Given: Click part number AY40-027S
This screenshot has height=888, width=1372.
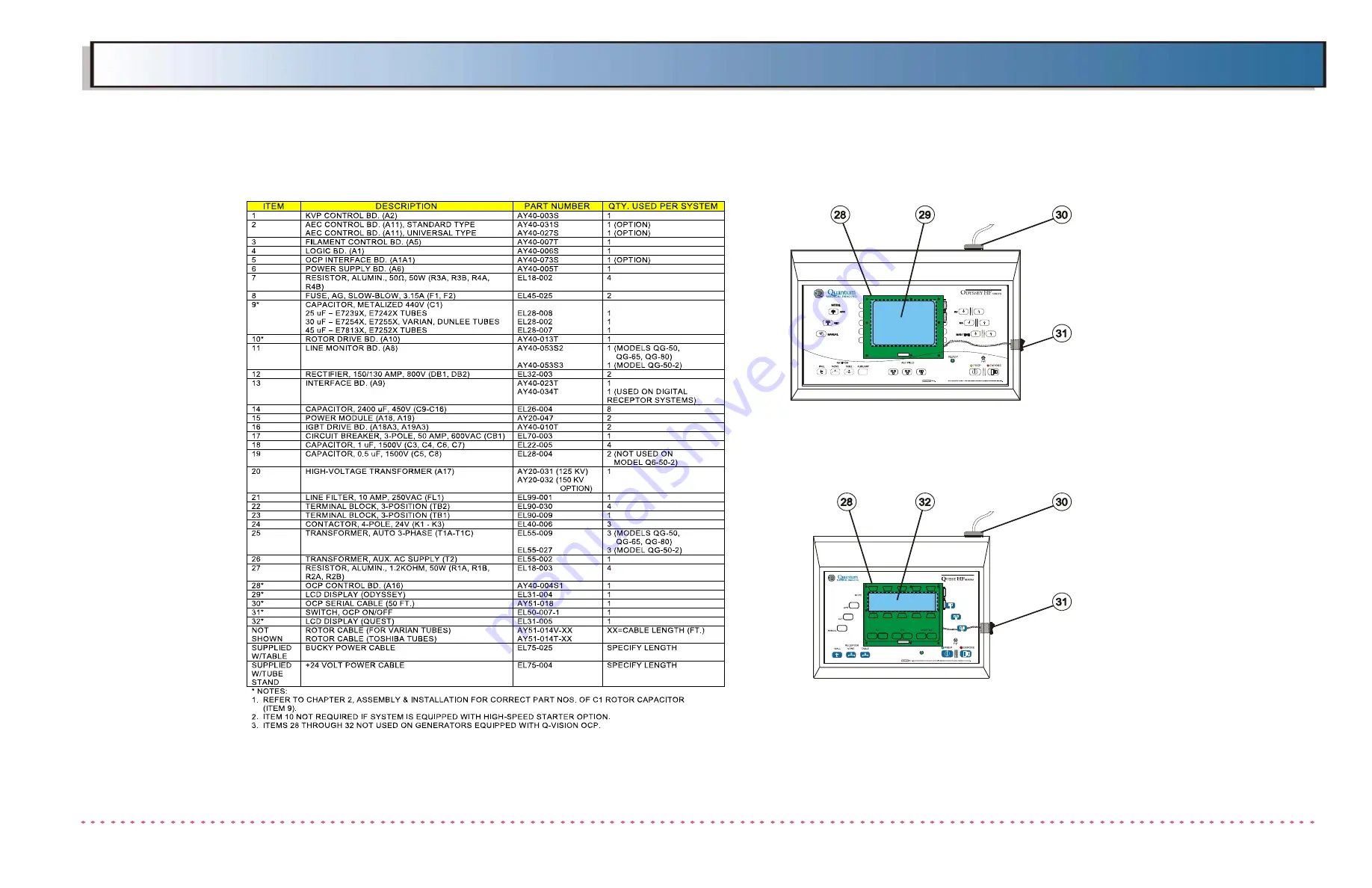Looking at the screenshot, I should [538, 233].
